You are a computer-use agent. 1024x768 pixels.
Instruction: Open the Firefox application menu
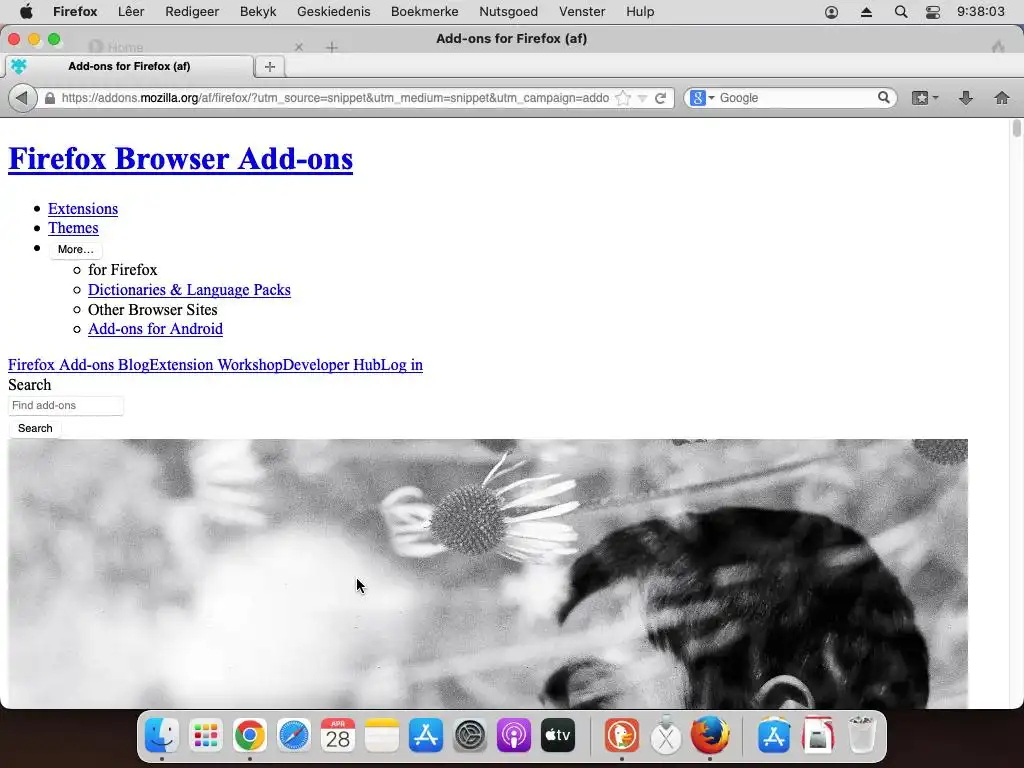coord(75,12)
